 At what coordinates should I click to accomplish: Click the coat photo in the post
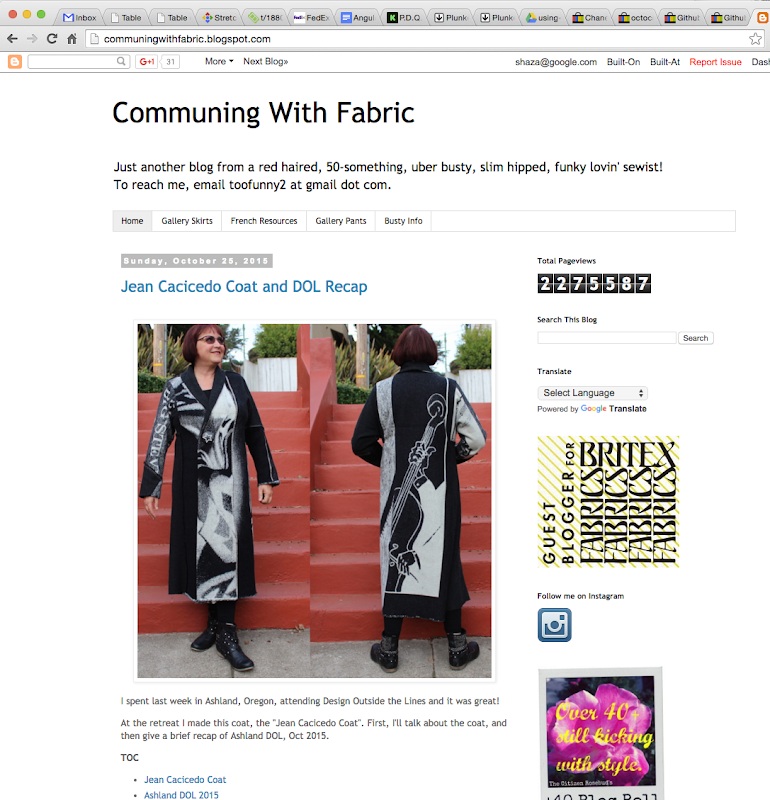[314, 501]
